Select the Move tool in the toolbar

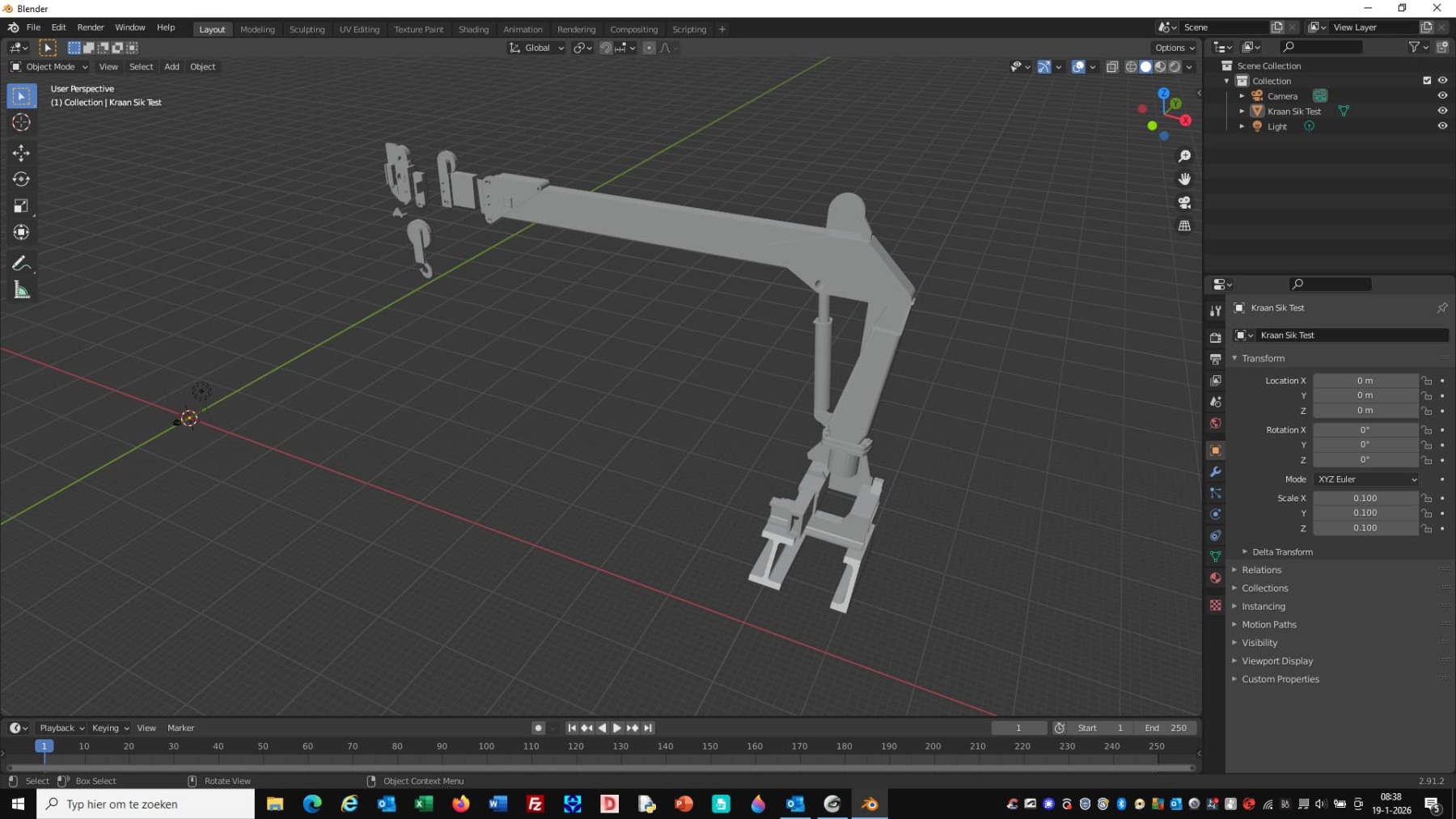pyautogui.click(x=21, y=153)
